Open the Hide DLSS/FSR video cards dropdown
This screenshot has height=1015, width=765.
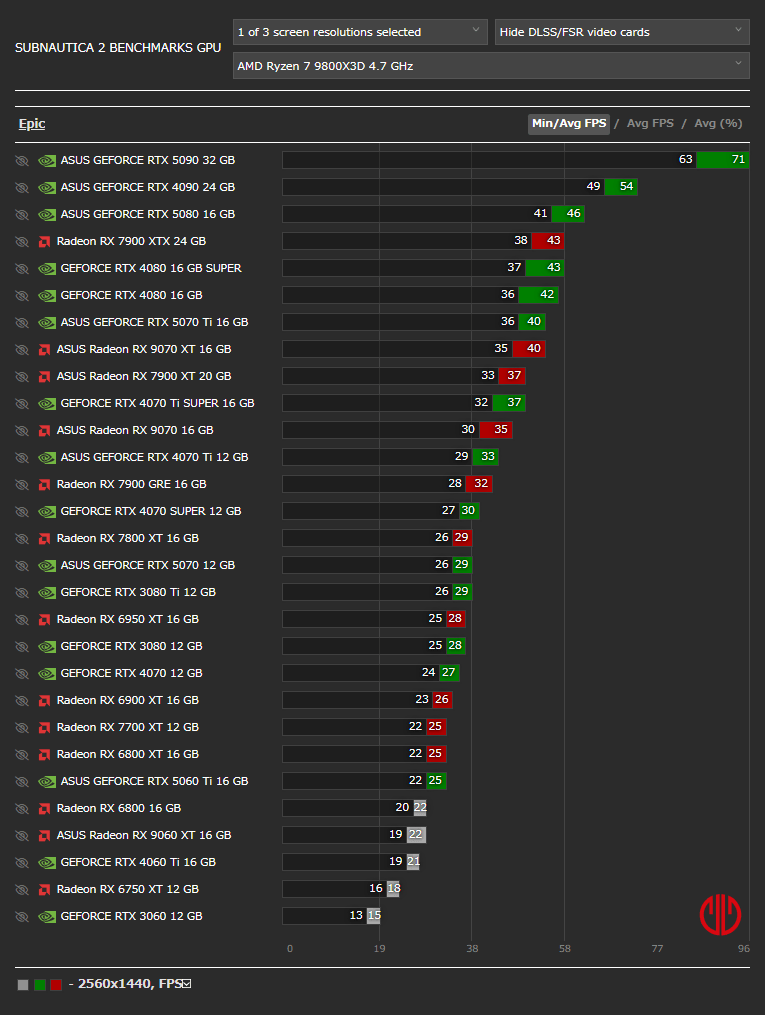pyautogui.click(x=622, y=32)
